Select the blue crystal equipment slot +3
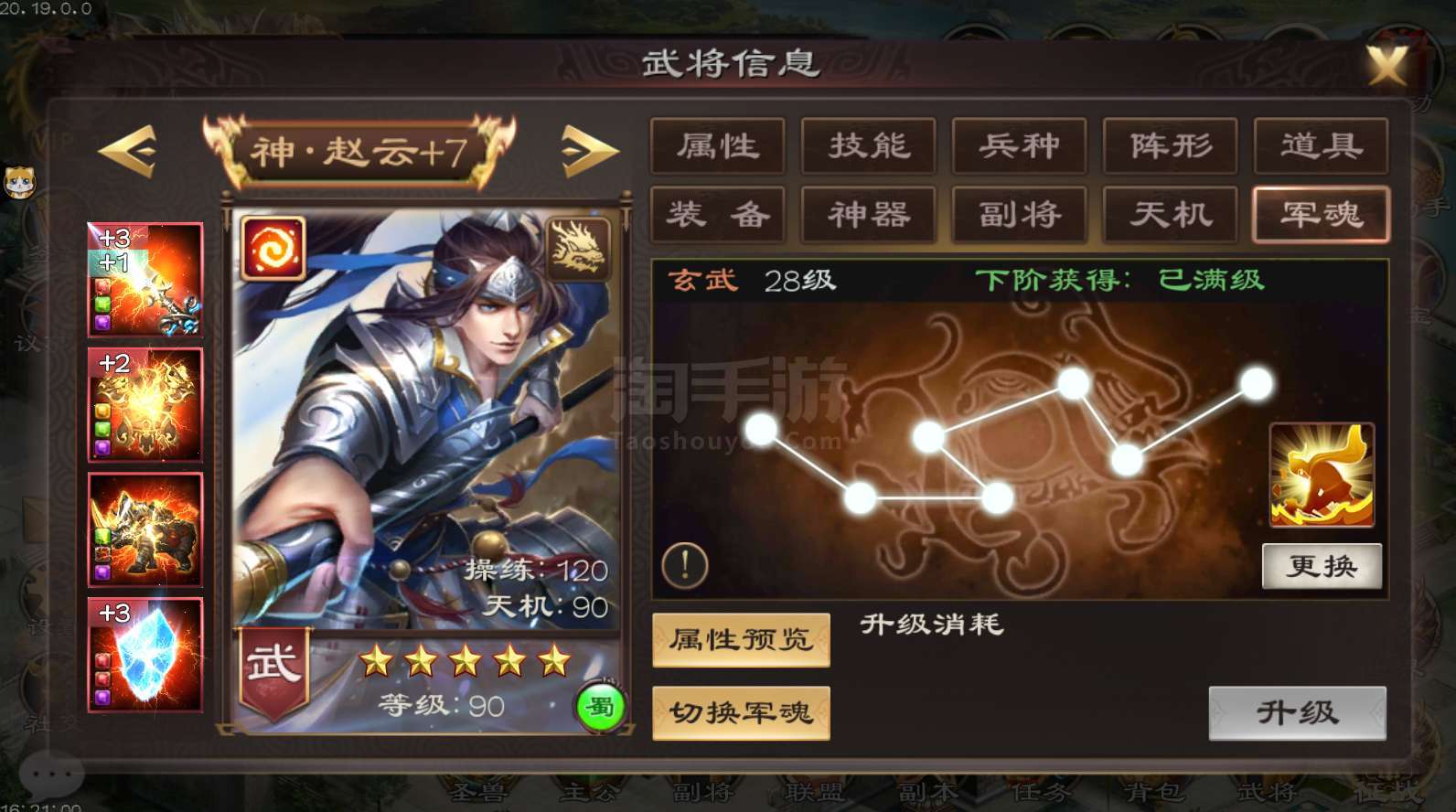The width and height of the screenshot is (1456, 812). (x=145, y=655)
